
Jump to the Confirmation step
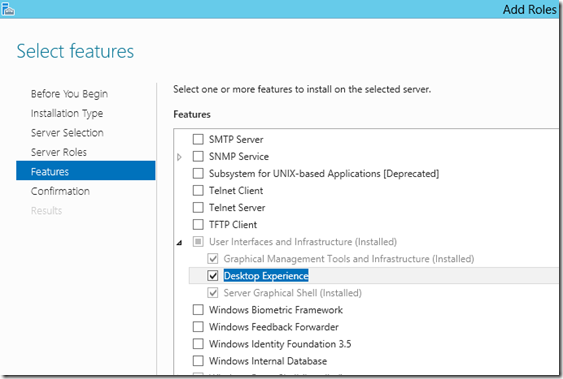click(60, 191)
